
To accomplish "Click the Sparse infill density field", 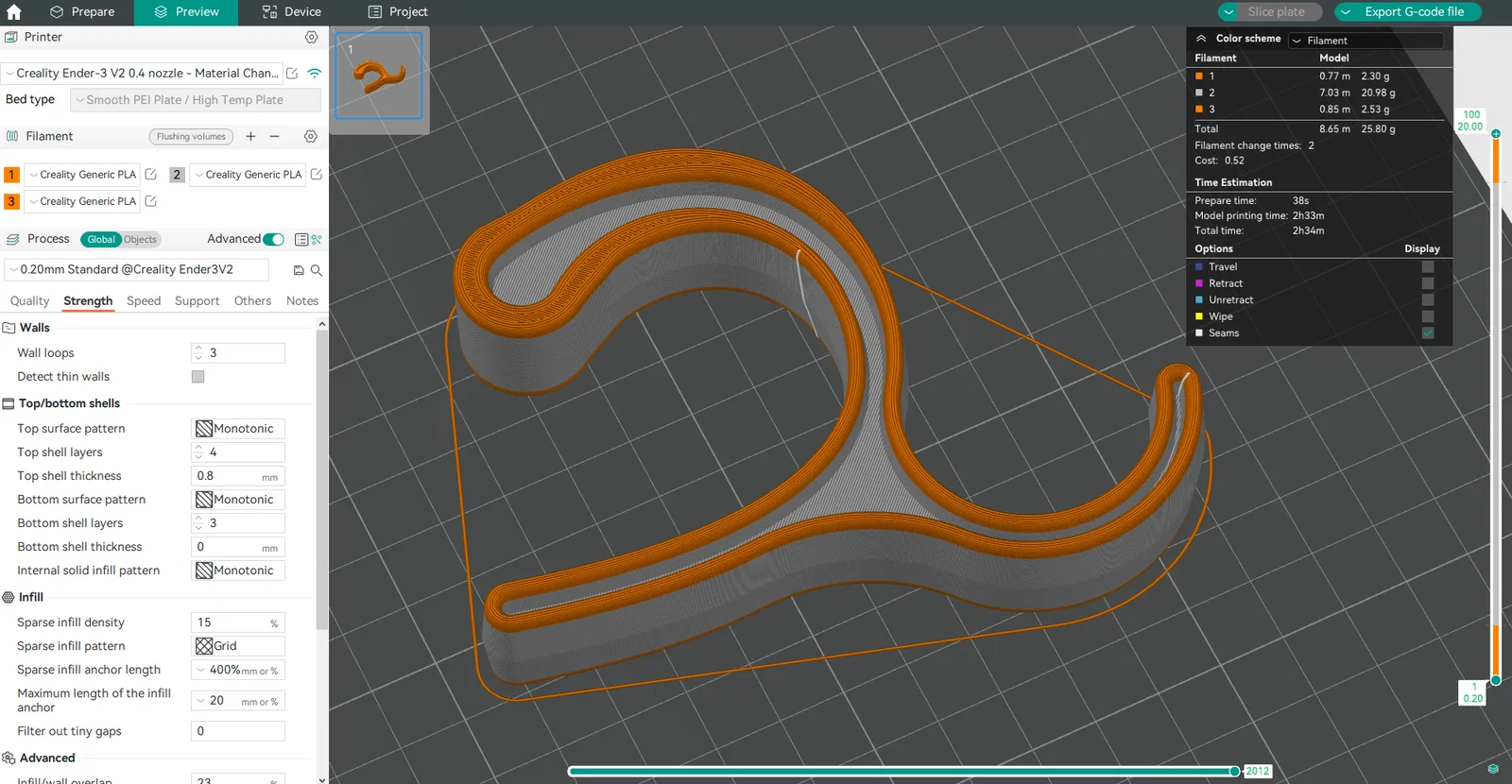I will pyautogui.click(x=238, y=622).
